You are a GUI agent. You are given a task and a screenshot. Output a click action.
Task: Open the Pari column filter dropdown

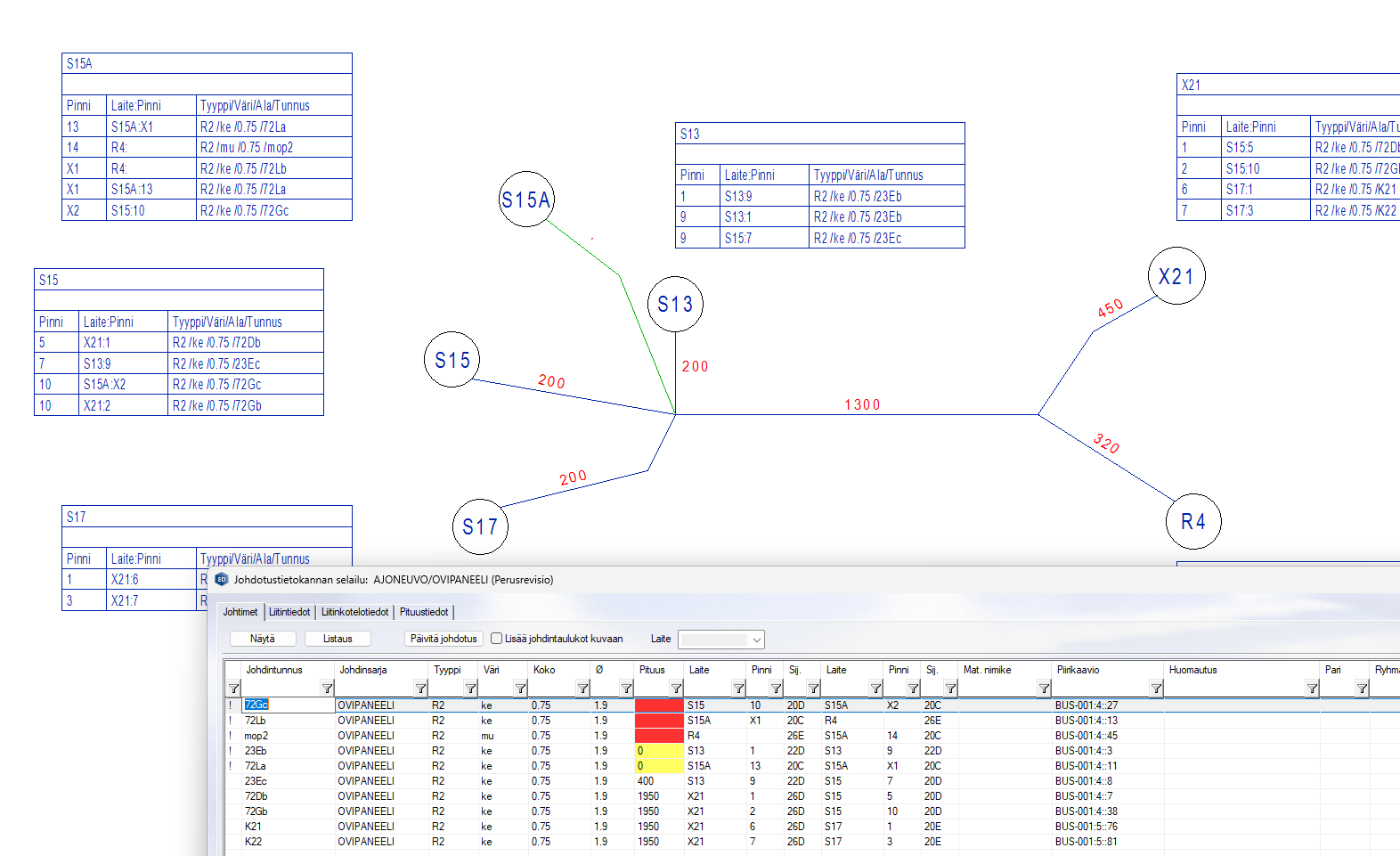[1362, 689]
